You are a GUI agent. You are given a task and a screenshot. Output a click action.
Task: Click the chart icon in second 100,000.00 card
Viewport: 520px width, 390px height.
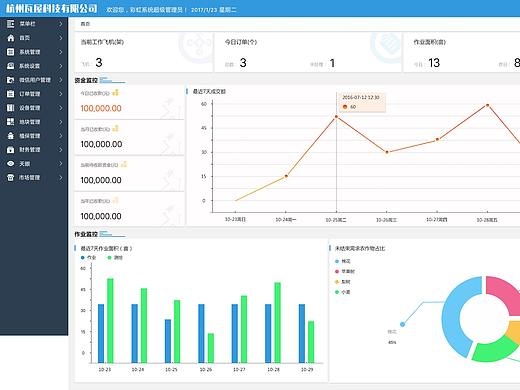(115, 129)
